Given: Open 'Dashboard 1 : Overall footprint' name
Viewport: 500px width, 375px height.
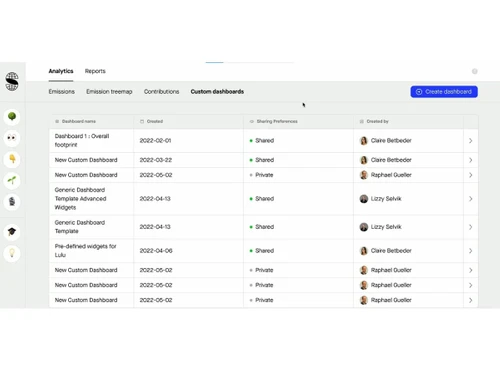Looking at the screenshot, I should point(82,140).
